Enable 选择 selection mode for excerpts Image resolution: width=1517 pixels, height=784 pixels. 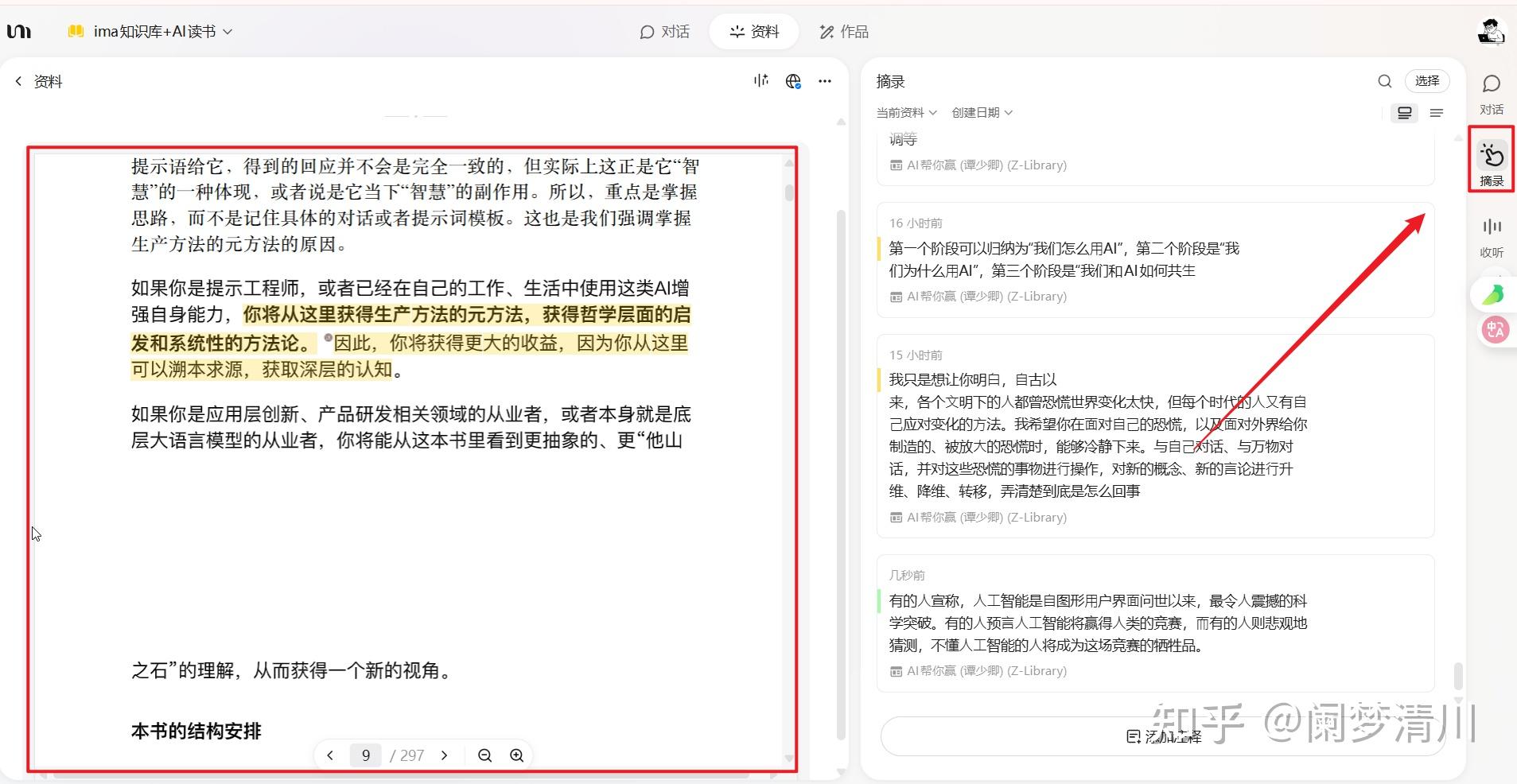pos(1426,81)
